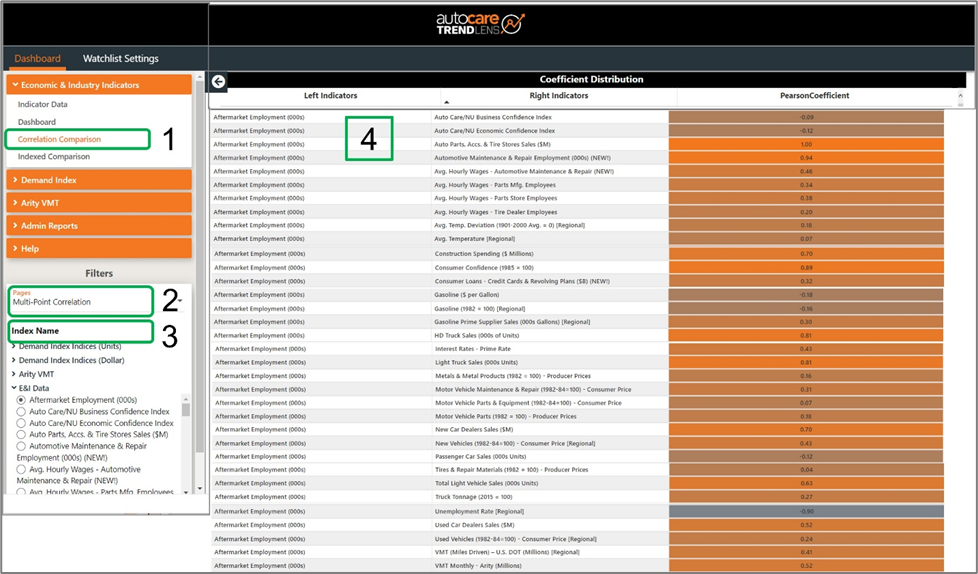The image size is (978, 574).
Task: Select Correlation Comparison menu item
Action: pos(59,139)
